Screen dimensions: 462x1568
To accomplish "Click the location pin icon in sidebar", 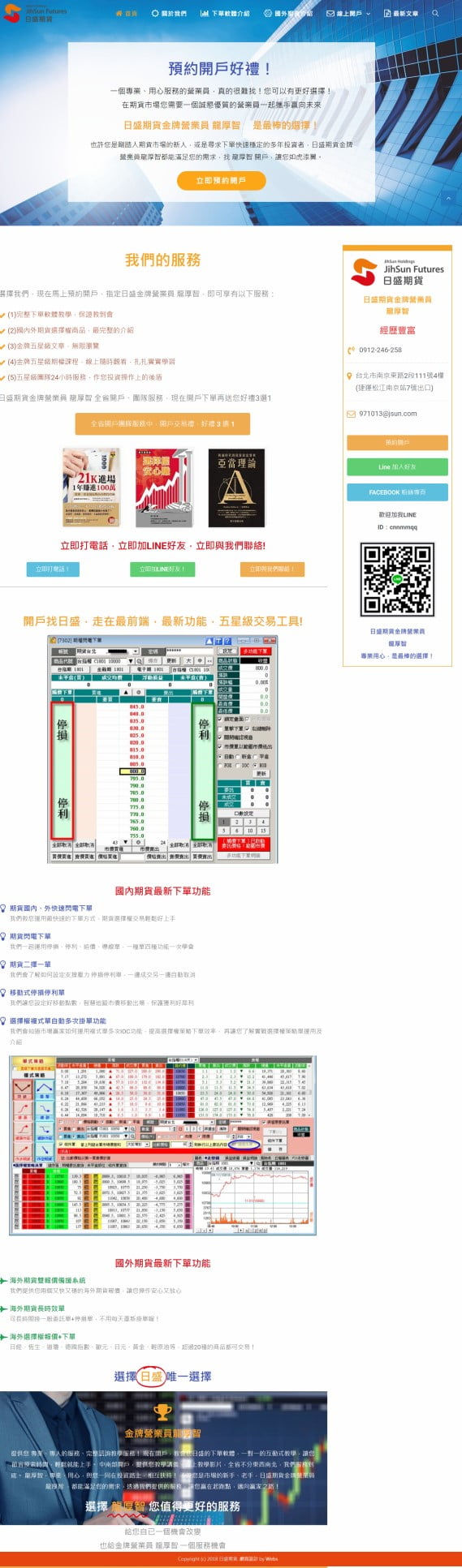I will [x=351, y=376].
